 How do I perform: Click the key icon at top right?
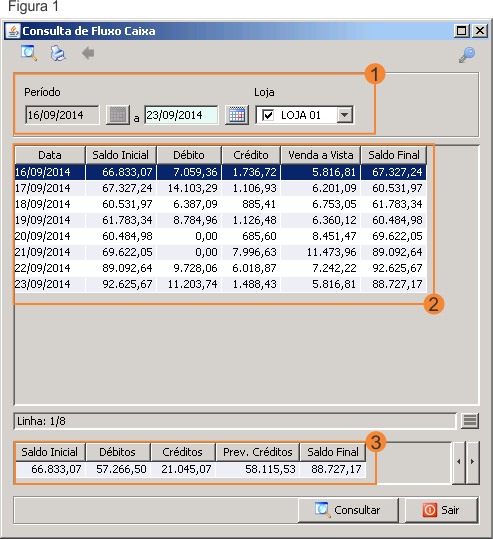pos(467,55)
